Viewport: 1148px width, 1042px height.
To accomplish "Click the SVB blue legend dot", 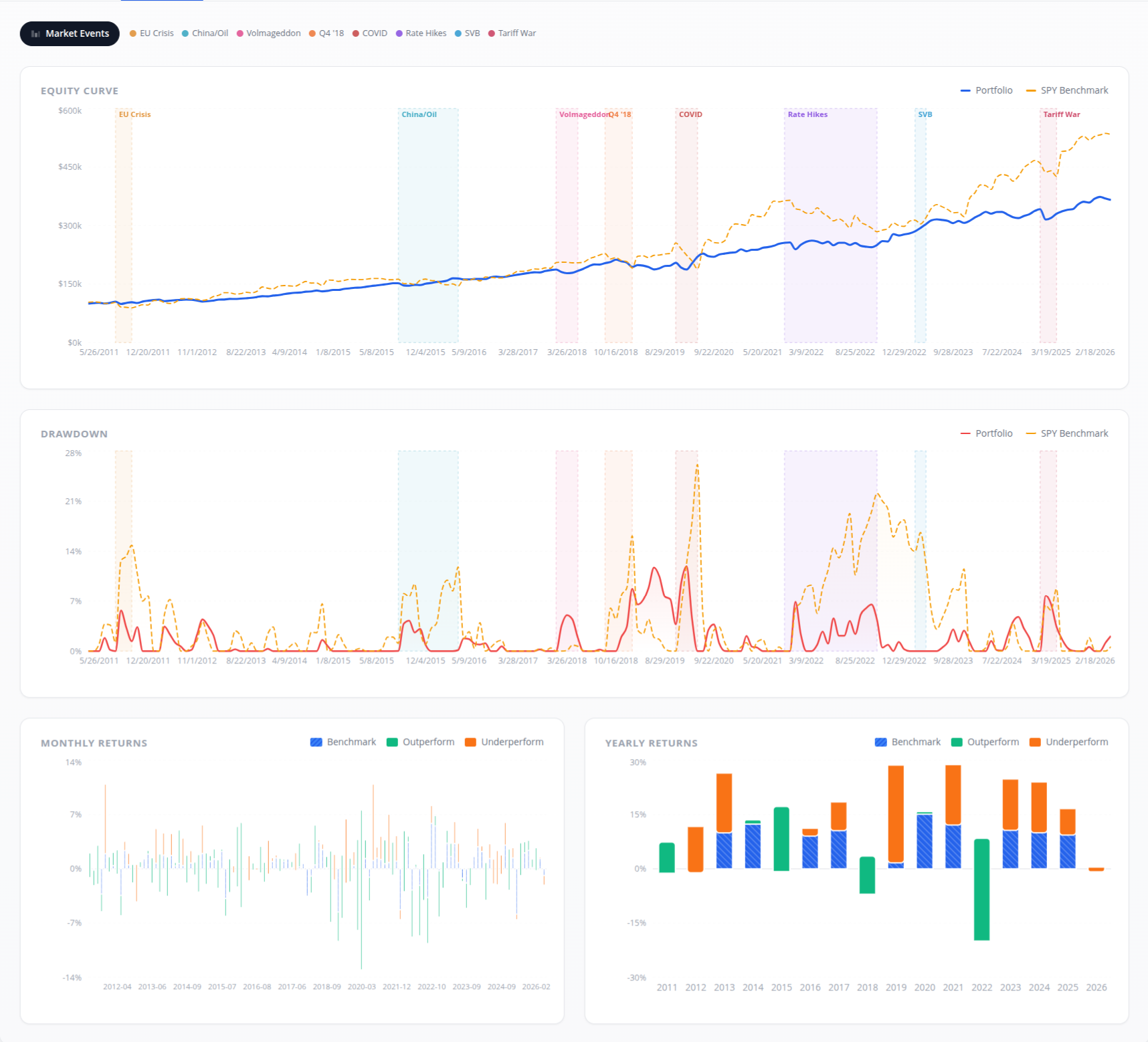I will 458,33.
